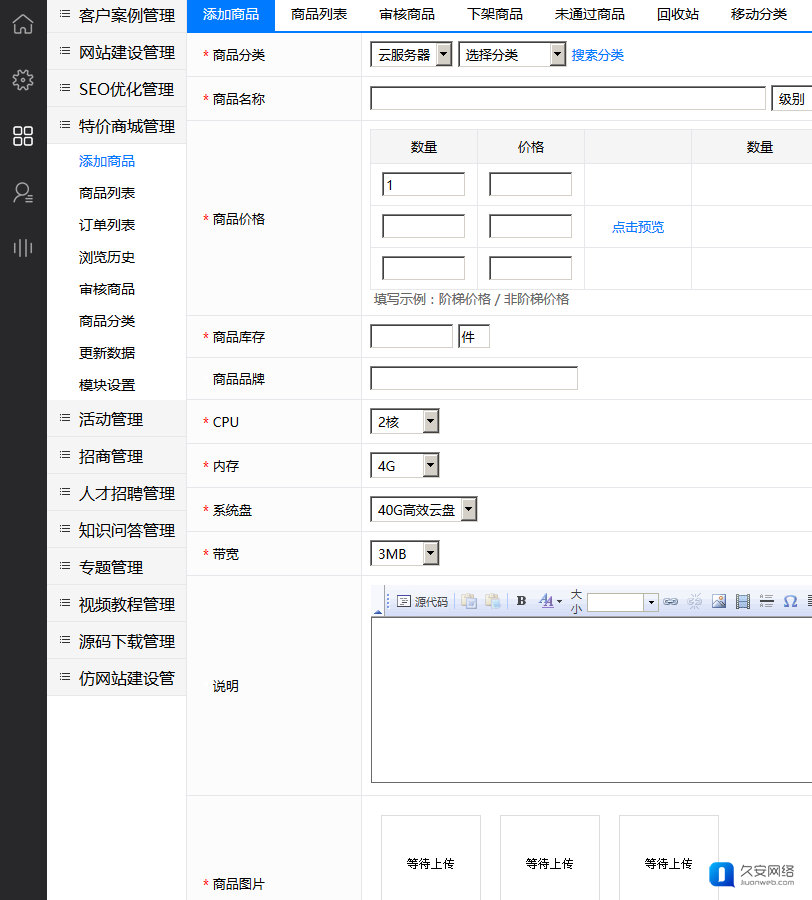Open the settings gear in the sidebar
Image resolution: width=812 pixels, height=900 pixels.
pyautogui.click(x=22, y=80)
